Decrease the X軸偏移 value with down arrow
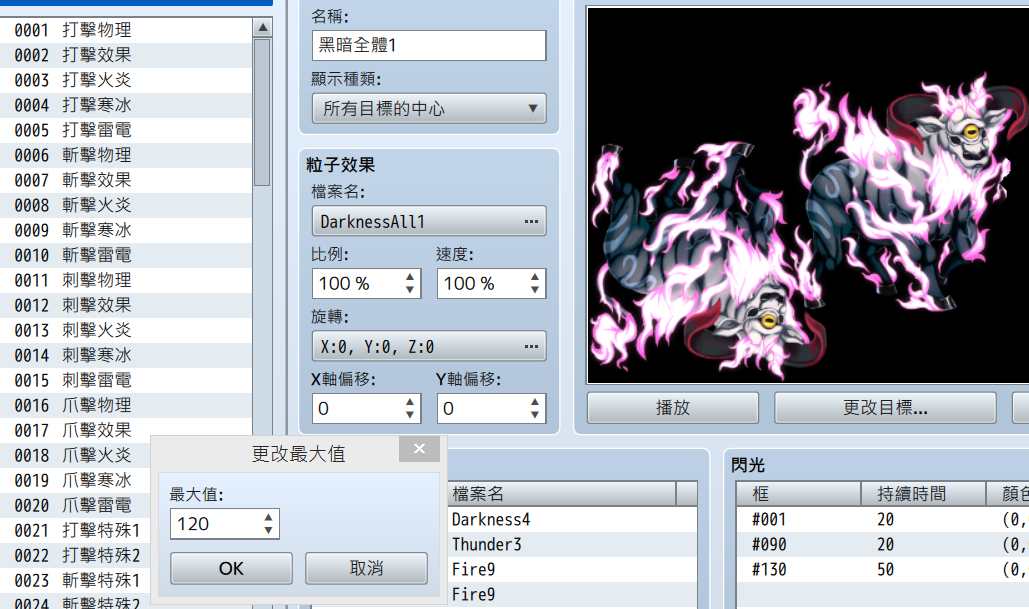This screenshot has width=1029, height=609. pos(410,415)
